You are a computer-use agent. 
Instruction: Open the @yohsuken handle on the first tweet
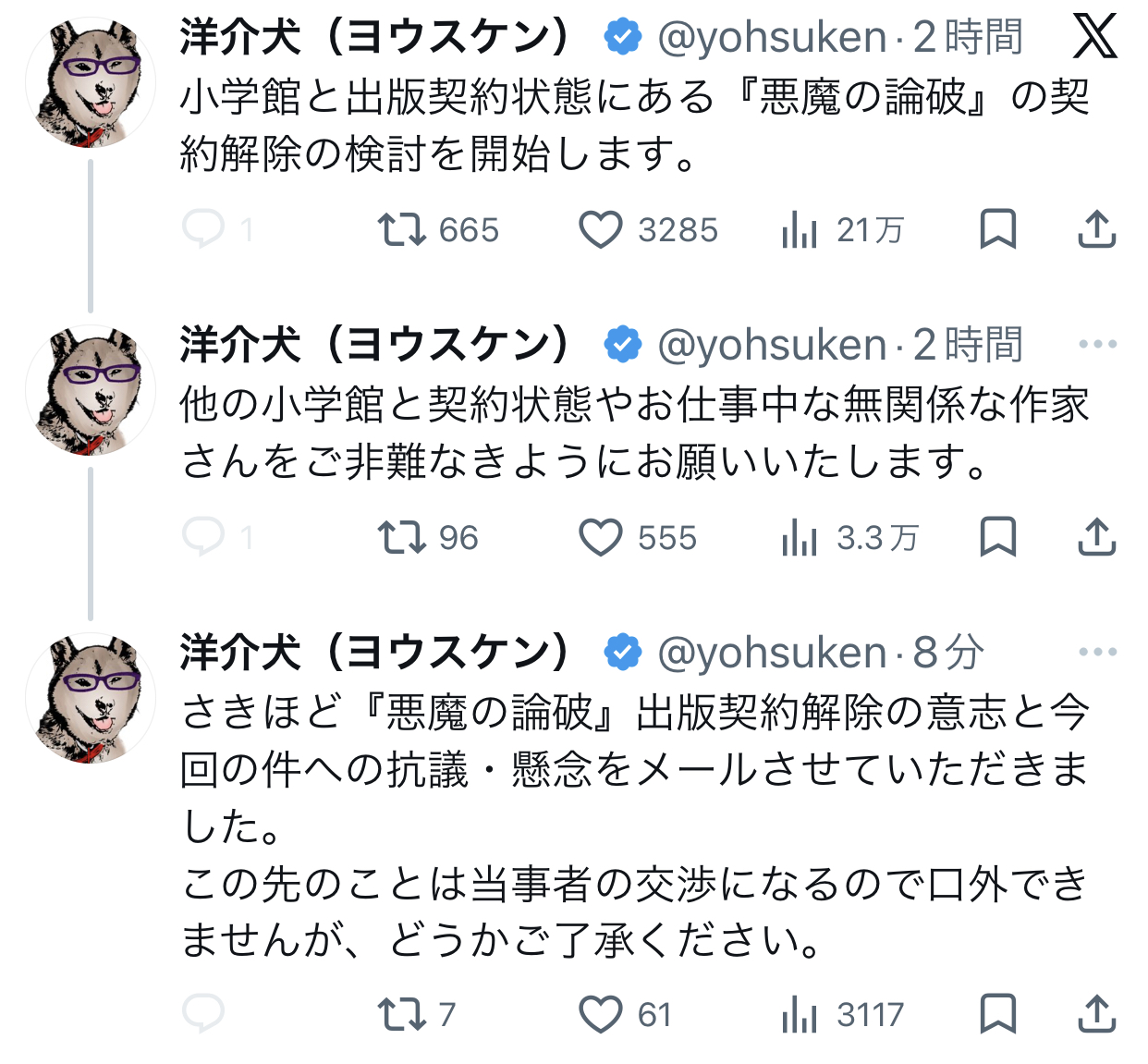pyautogui.click(x=772, y=38)
